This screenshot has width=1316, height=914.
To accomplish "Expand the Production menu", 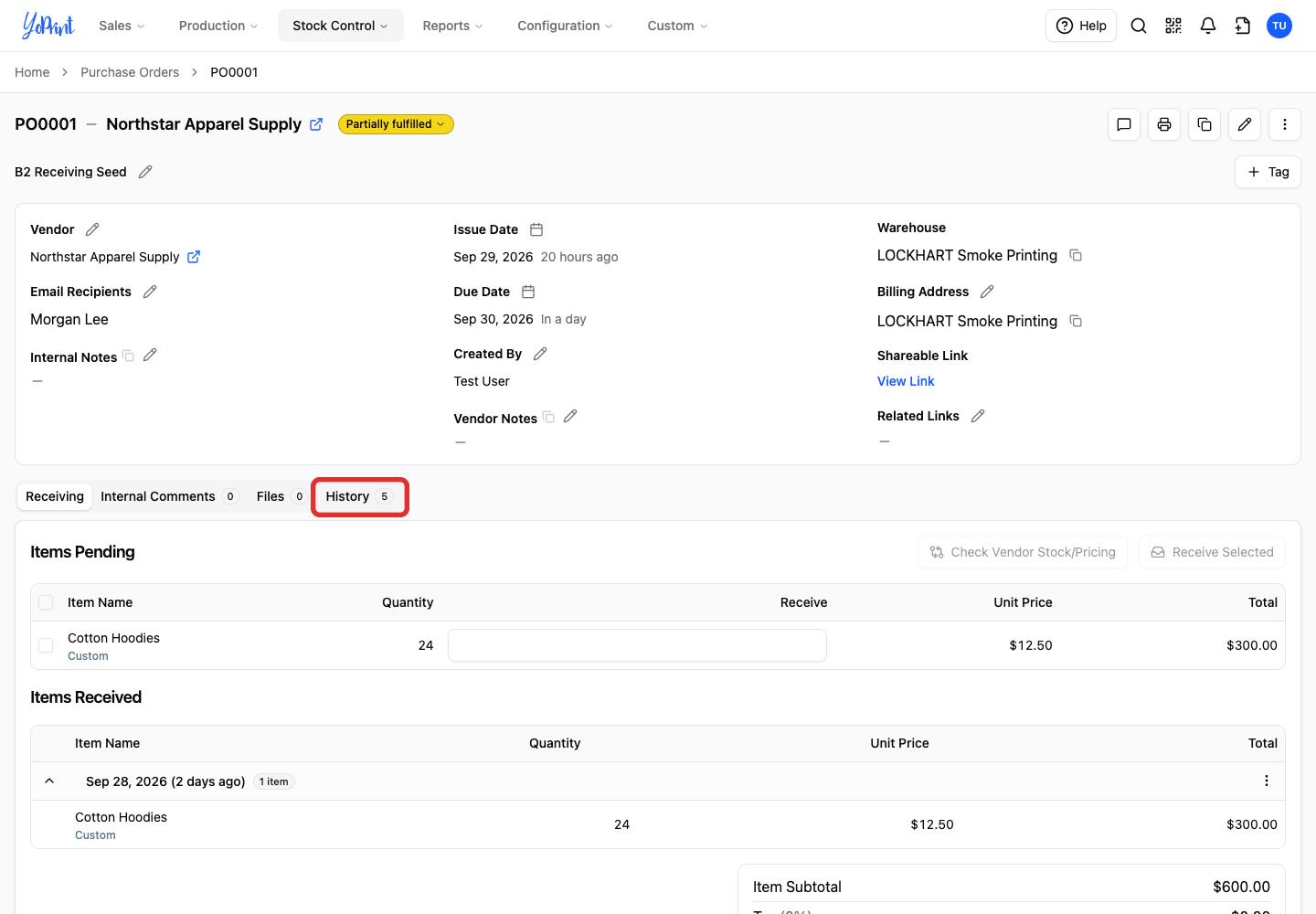I will tap(218, 26).
